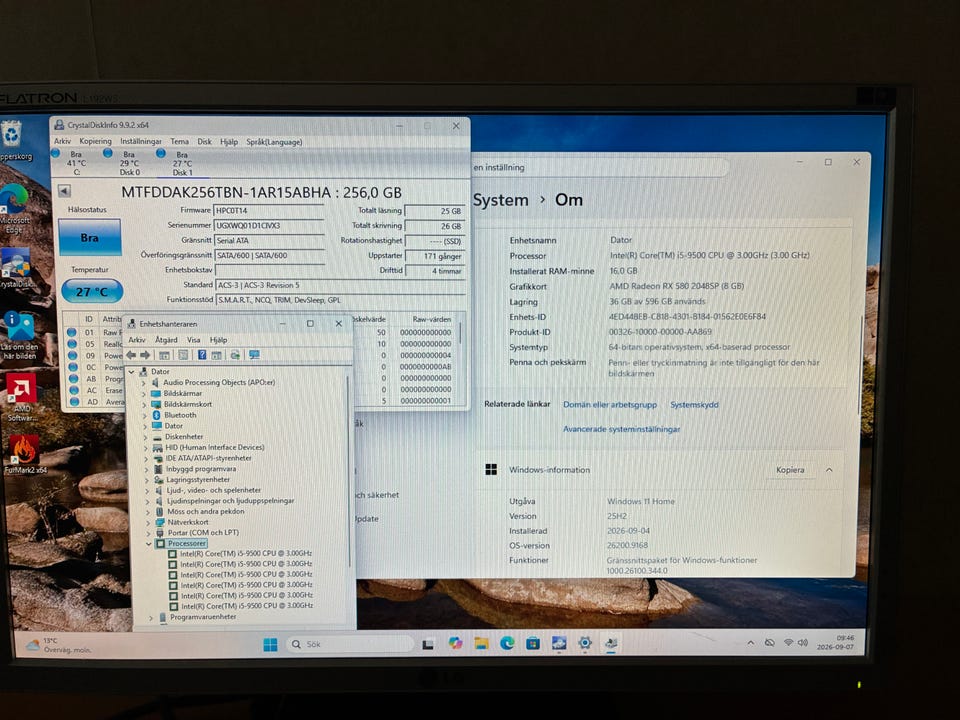Viewport: 960px width, 720px height.
Task: Open Copilot from the taskbar
Action: point(455,643)
